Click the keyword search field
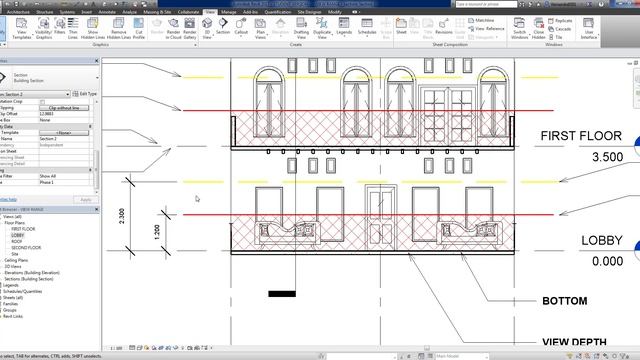This screenshot has width=640, height=360. 486,4
